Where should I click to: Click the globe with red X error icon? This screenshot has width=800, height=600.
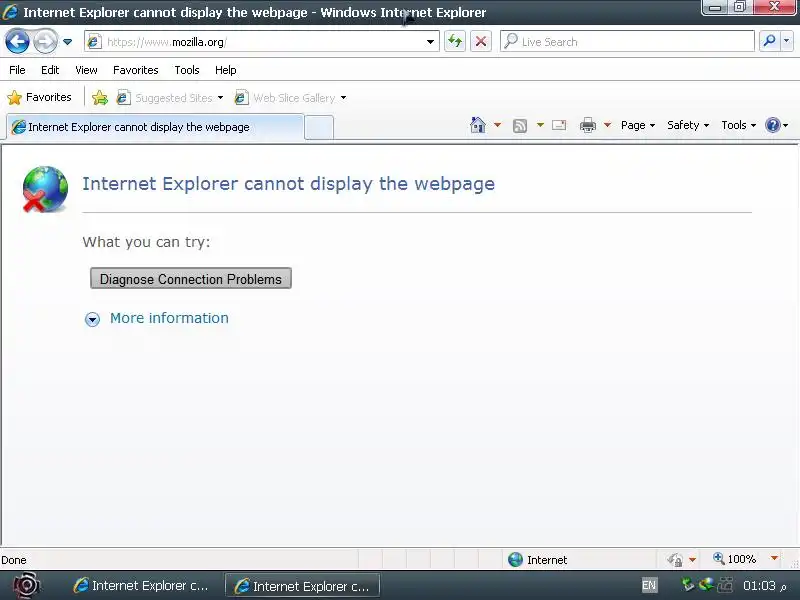(45, 189)
